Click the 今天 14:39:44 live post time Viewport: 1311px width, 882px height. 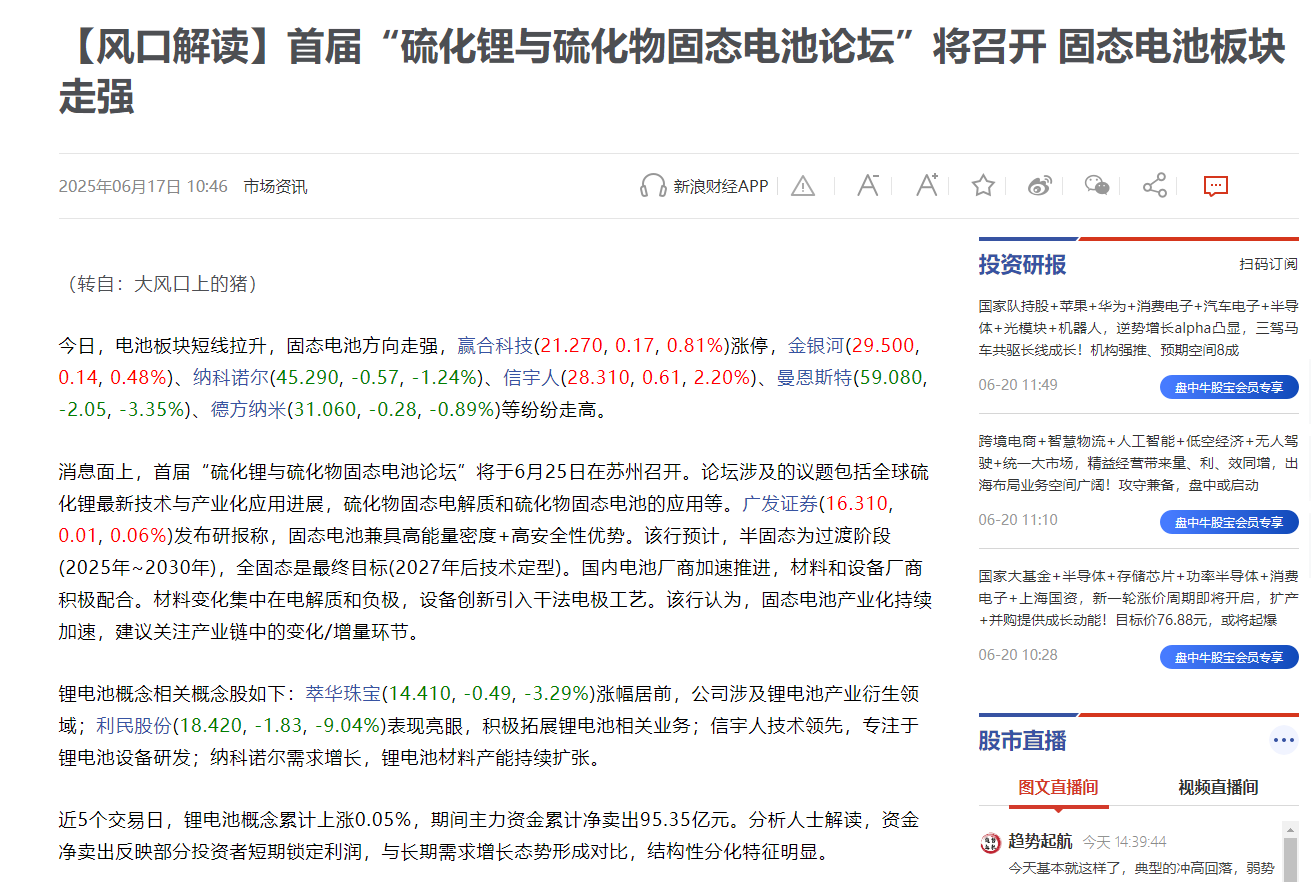point(1124,842)
